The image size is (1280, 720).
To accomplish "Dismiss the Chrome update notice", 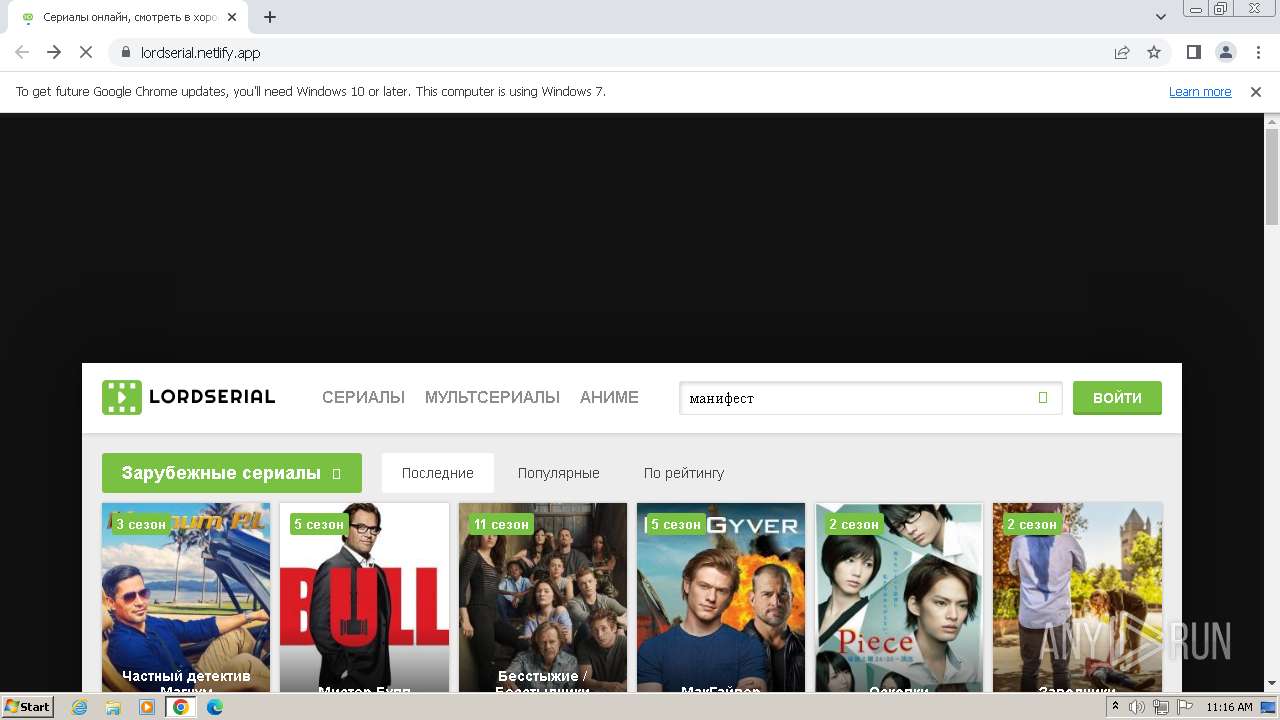I will (x=1256, y=92).
